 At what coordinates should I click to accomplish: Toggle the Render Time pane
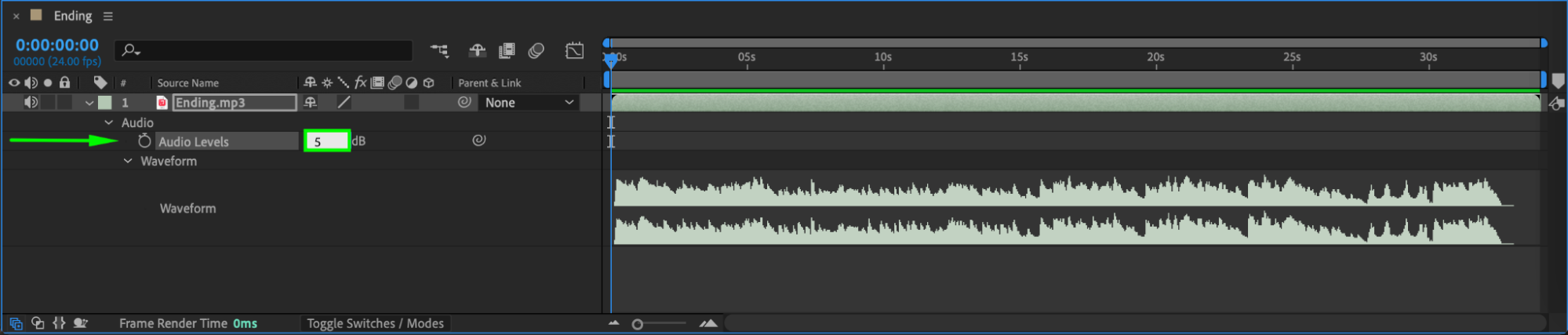[80, 323]
